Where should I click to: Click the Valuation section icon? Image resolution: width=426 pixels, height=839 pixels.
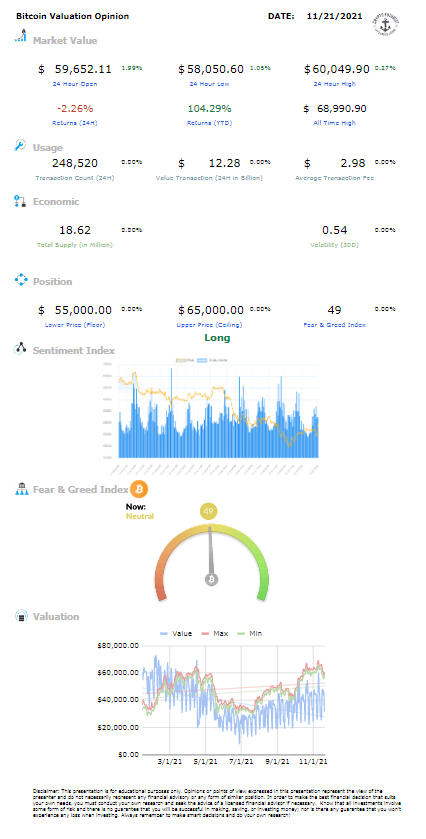[20, 616]
